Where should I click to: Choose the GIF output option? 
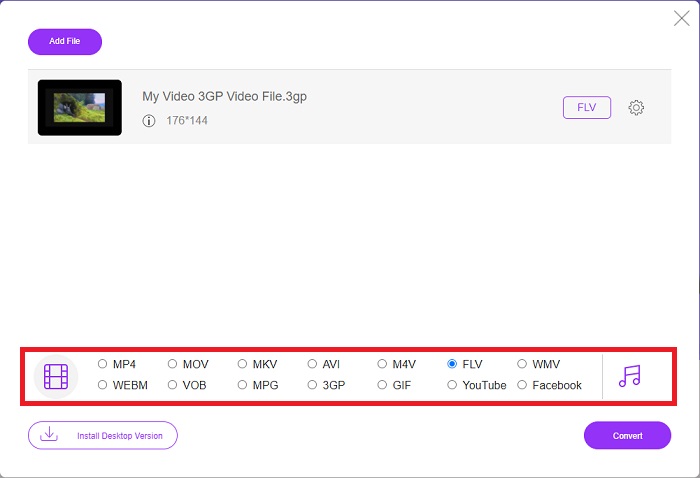[382, 385]
